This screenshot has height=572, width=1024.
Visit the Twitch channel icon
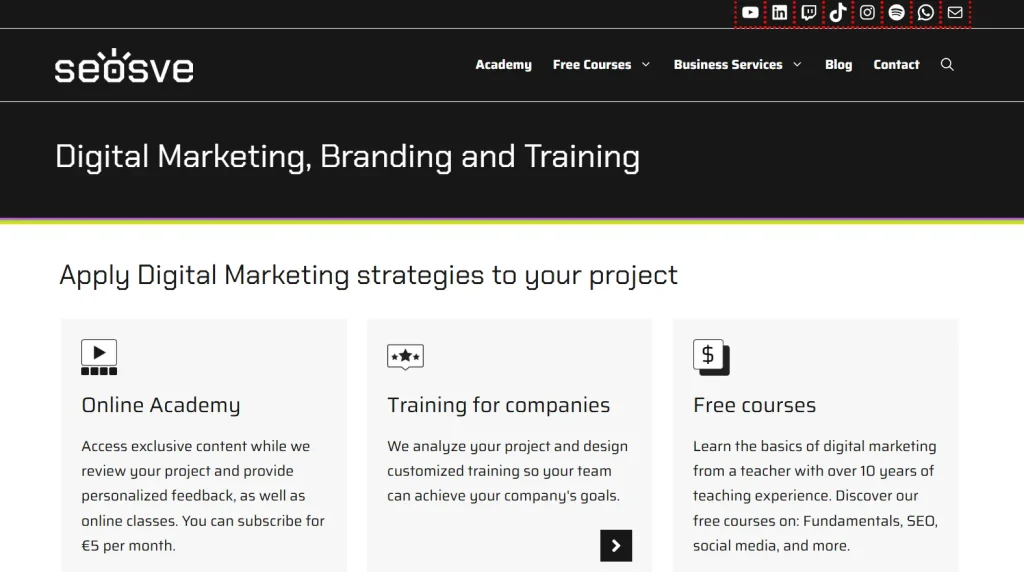click(x=808, y=12)
